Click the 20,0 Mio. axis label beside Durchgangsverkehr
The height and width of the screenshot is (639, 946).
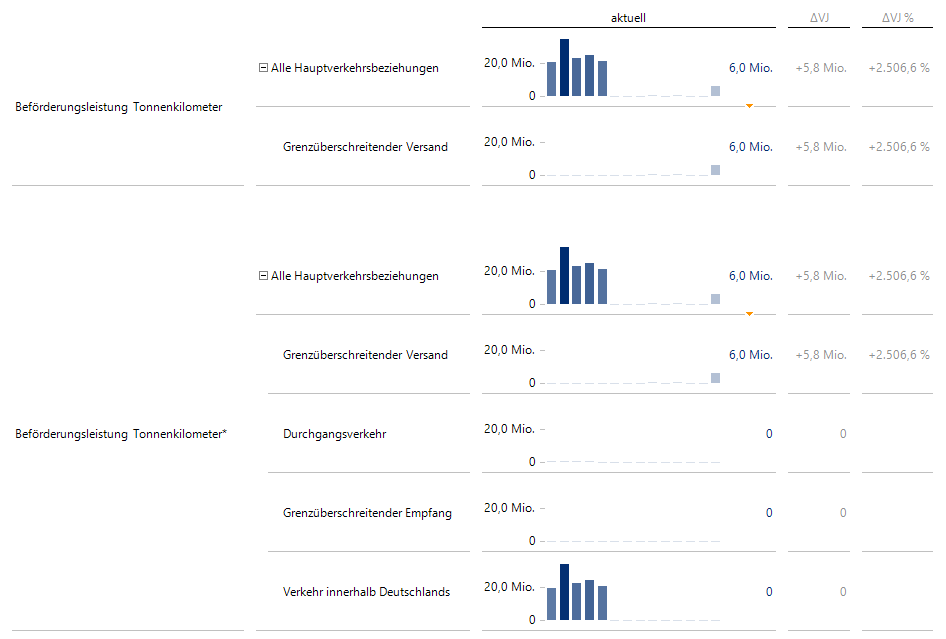click(x=509, y=429)
